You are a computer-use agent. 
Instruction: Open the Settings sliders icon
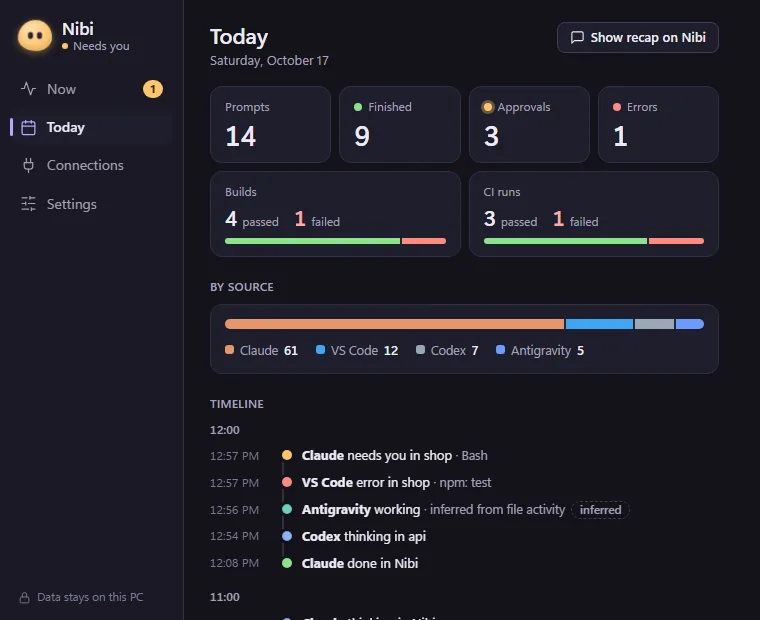point(28,204)
